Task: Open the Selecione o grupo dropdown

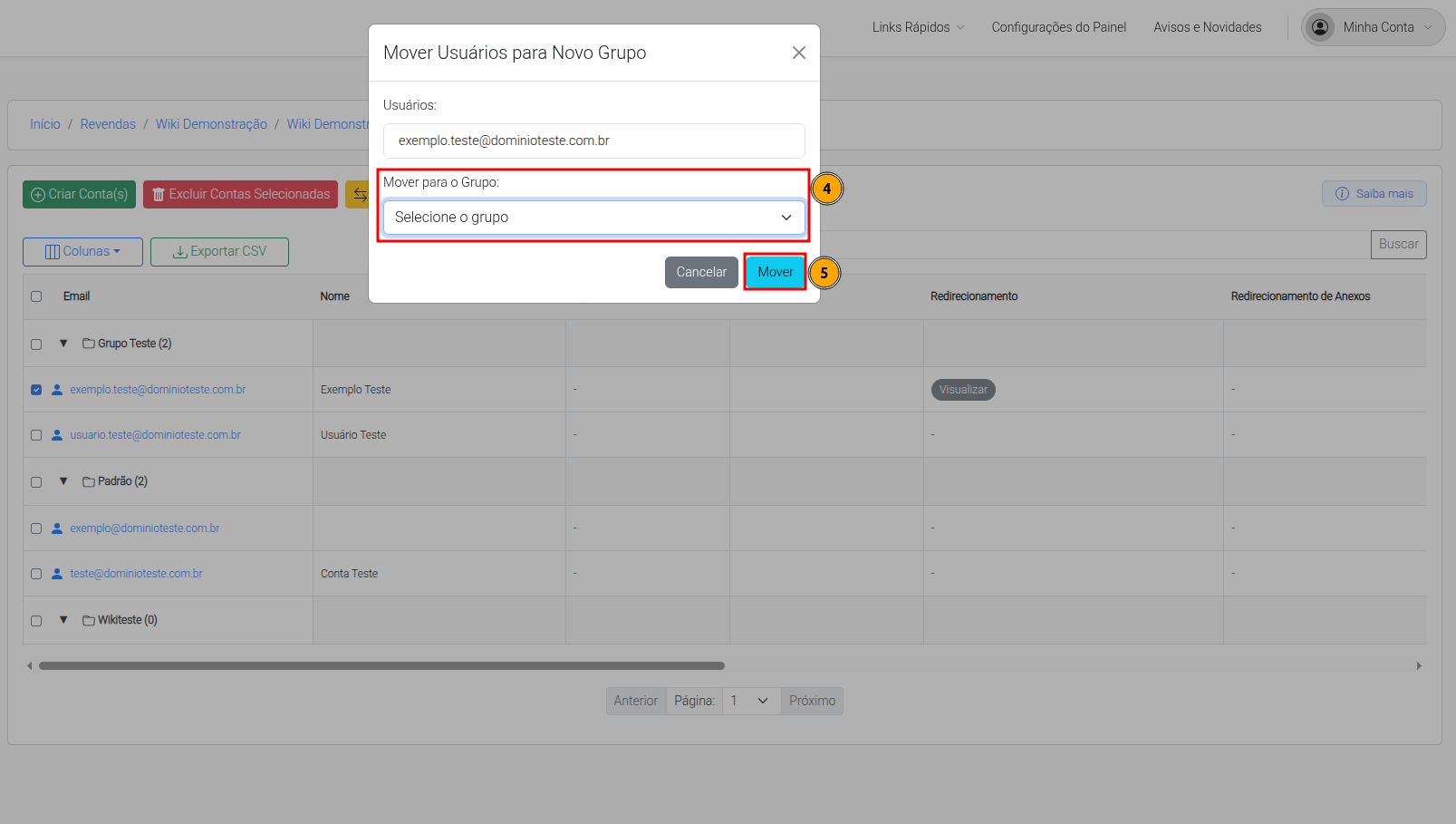Action: coord(593,218)
